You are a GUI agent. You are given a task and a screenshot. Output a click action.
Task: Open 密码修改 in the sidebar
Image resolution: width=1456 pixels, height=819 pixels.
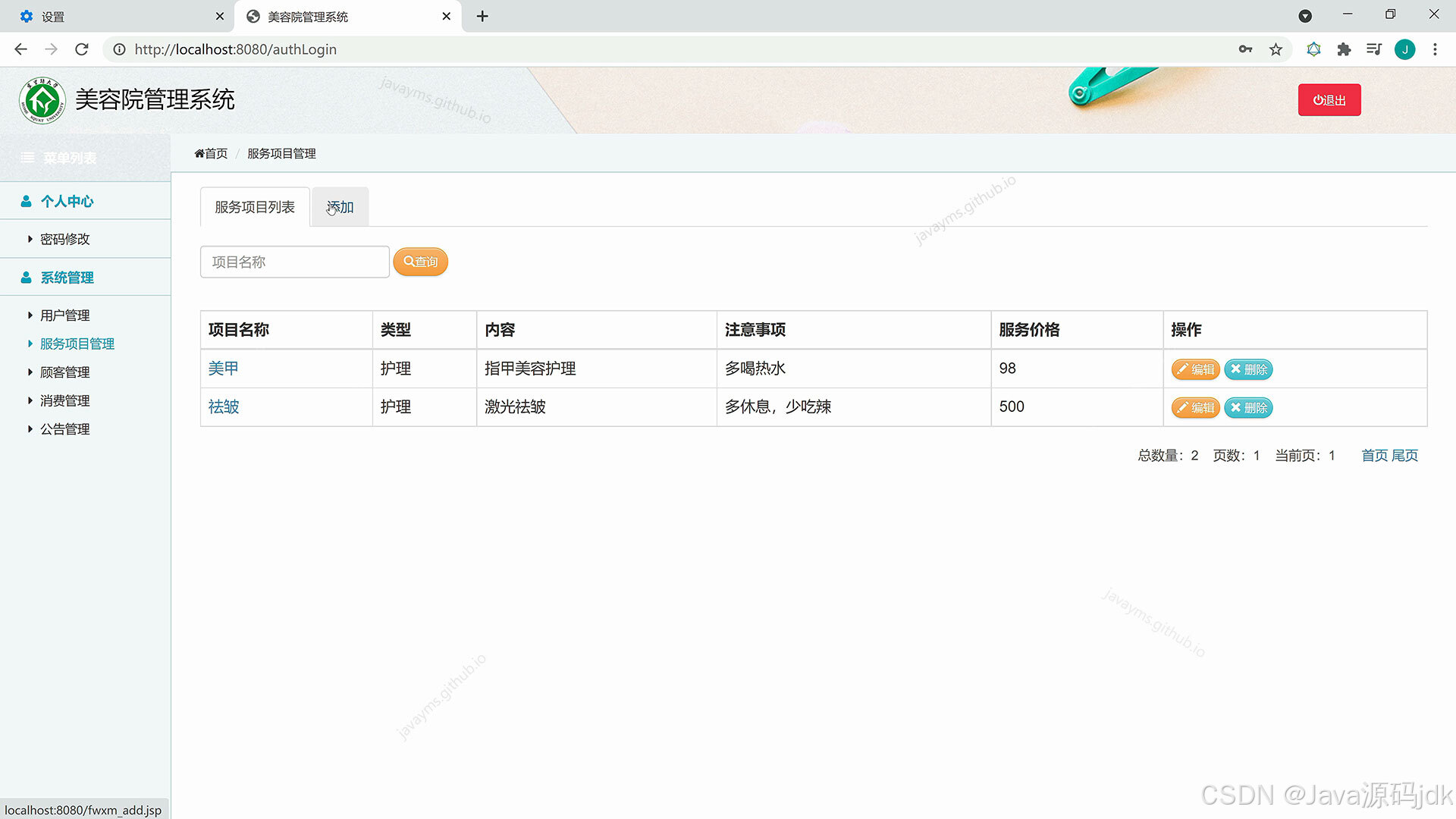point(64,239)
